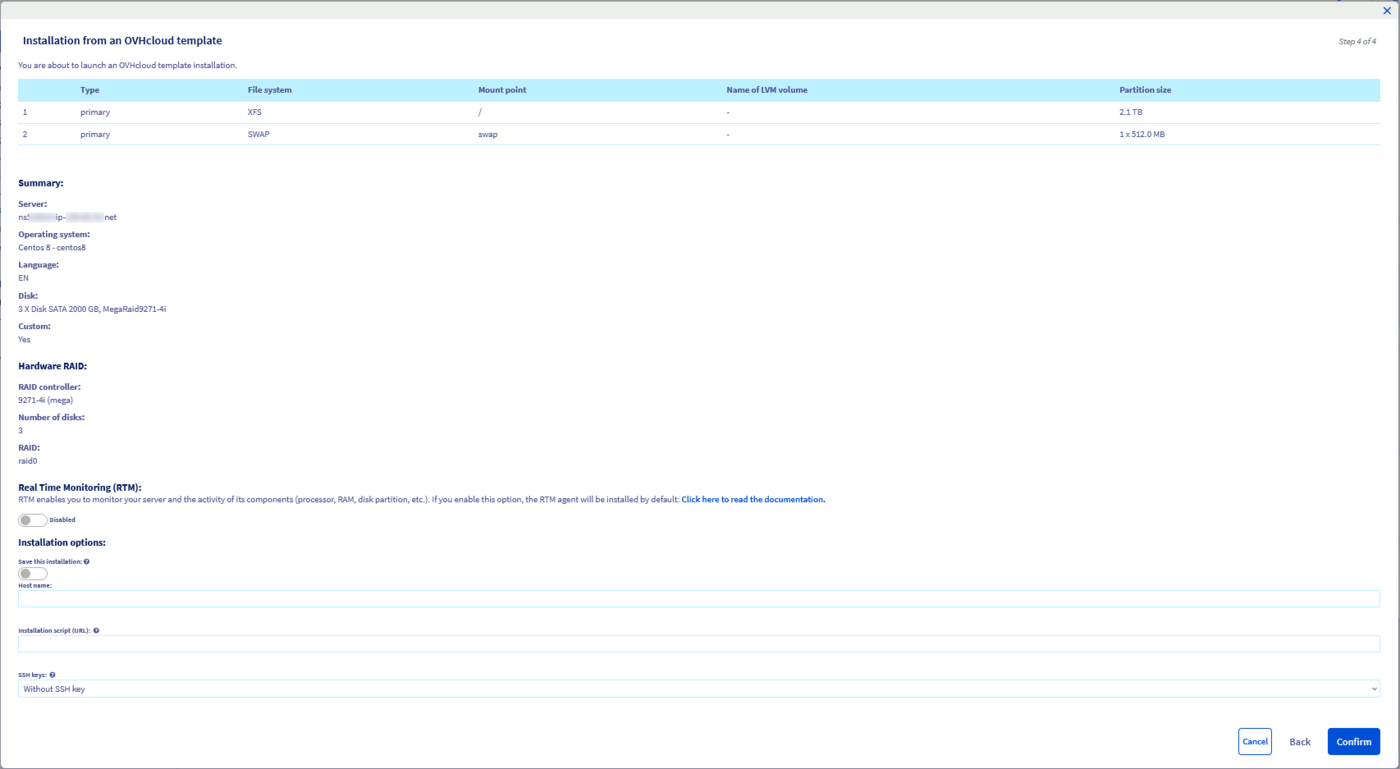The width and height of the screenshot is (1400, 769).
Task: Enable the Real Time Monitoring toggle
Action: 33,520
